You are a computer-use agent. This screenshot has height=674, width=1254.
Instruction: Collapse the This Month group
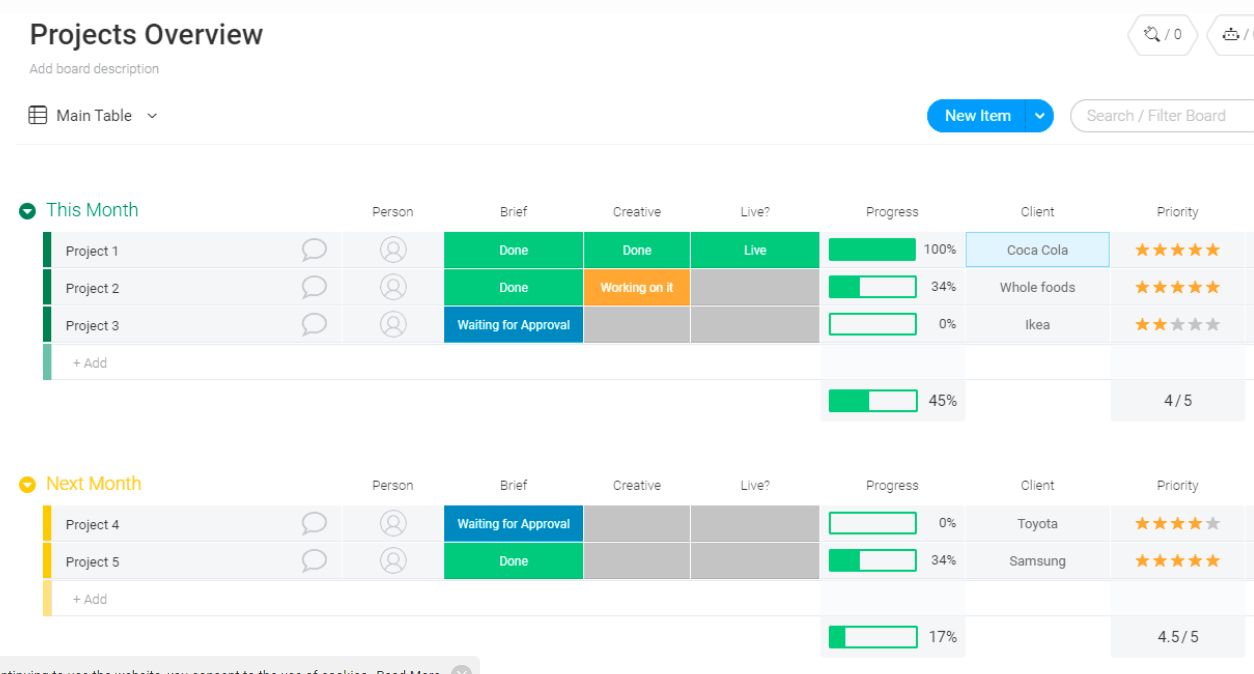[27, 210]
